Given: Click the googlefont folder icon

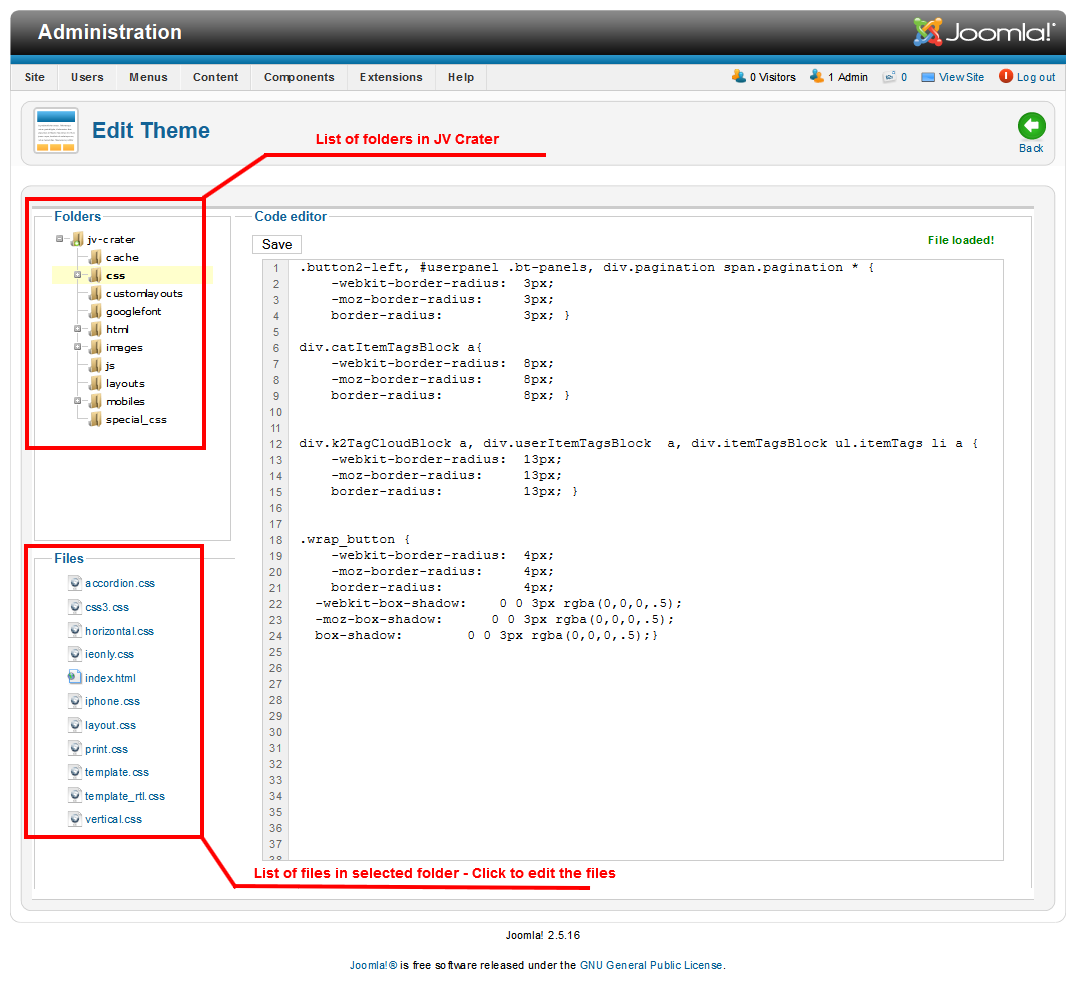Looking at the screenshot, I should [x=95, y=312].
